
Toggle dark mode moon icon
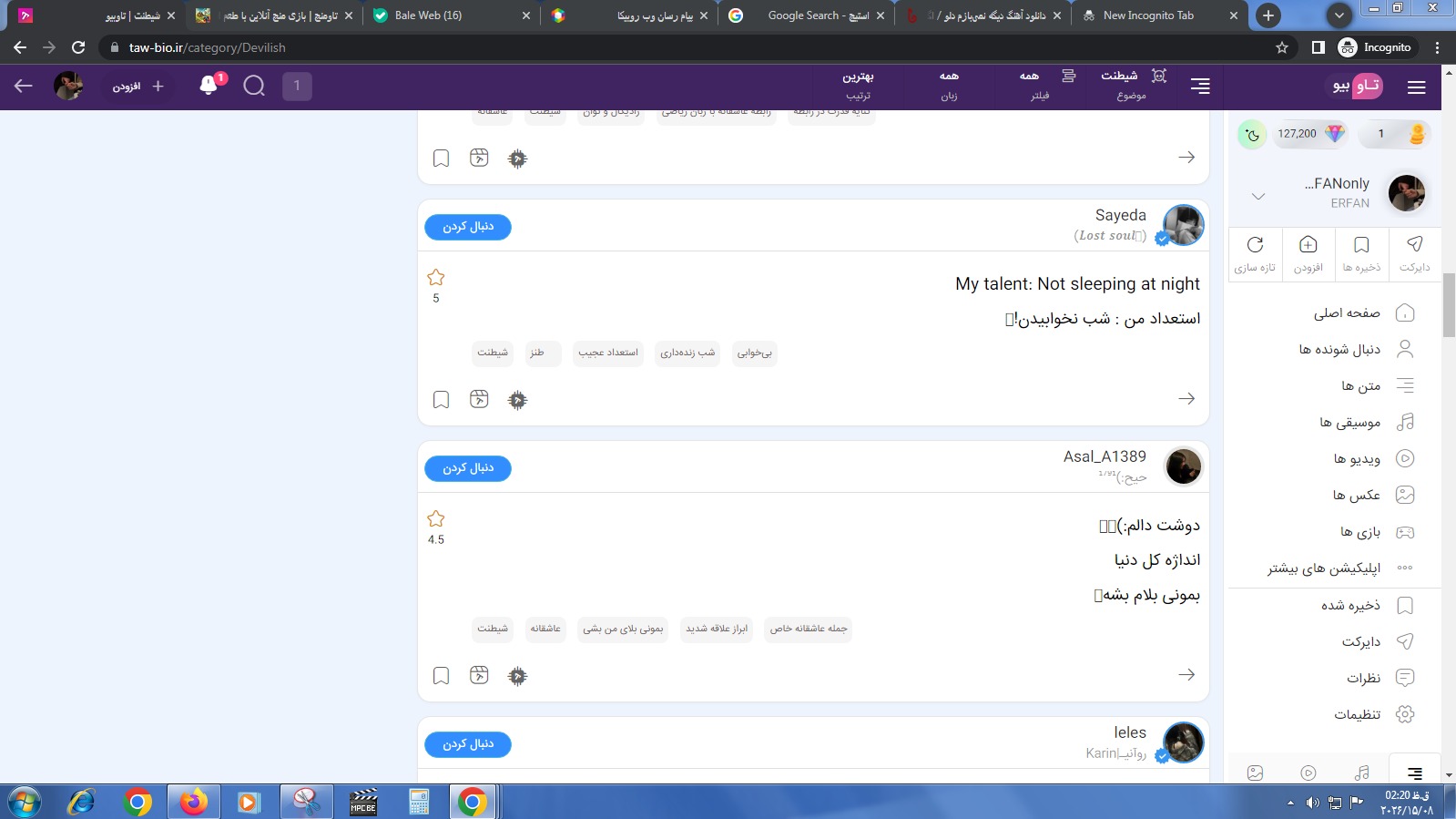1252,135
